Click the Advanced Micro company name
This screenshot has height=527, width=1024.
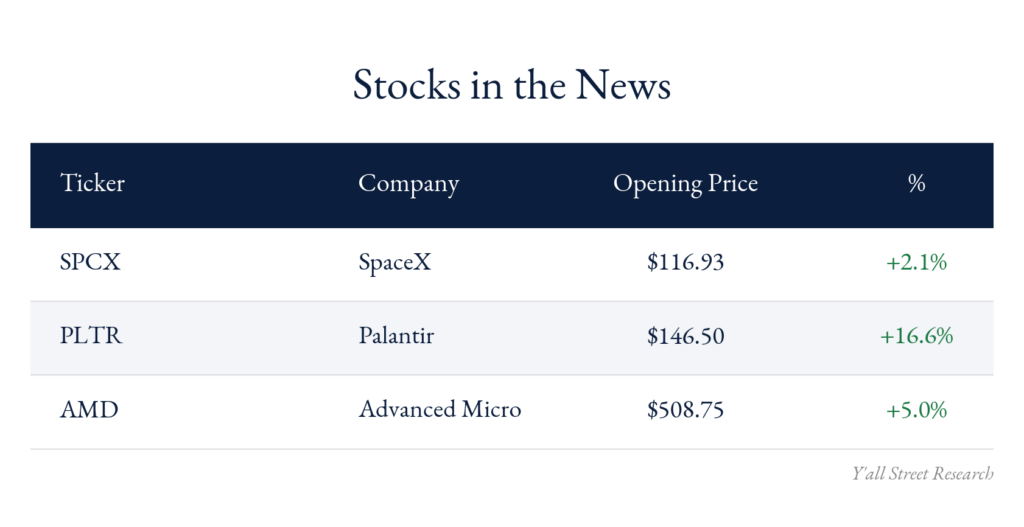coord(440,409)
